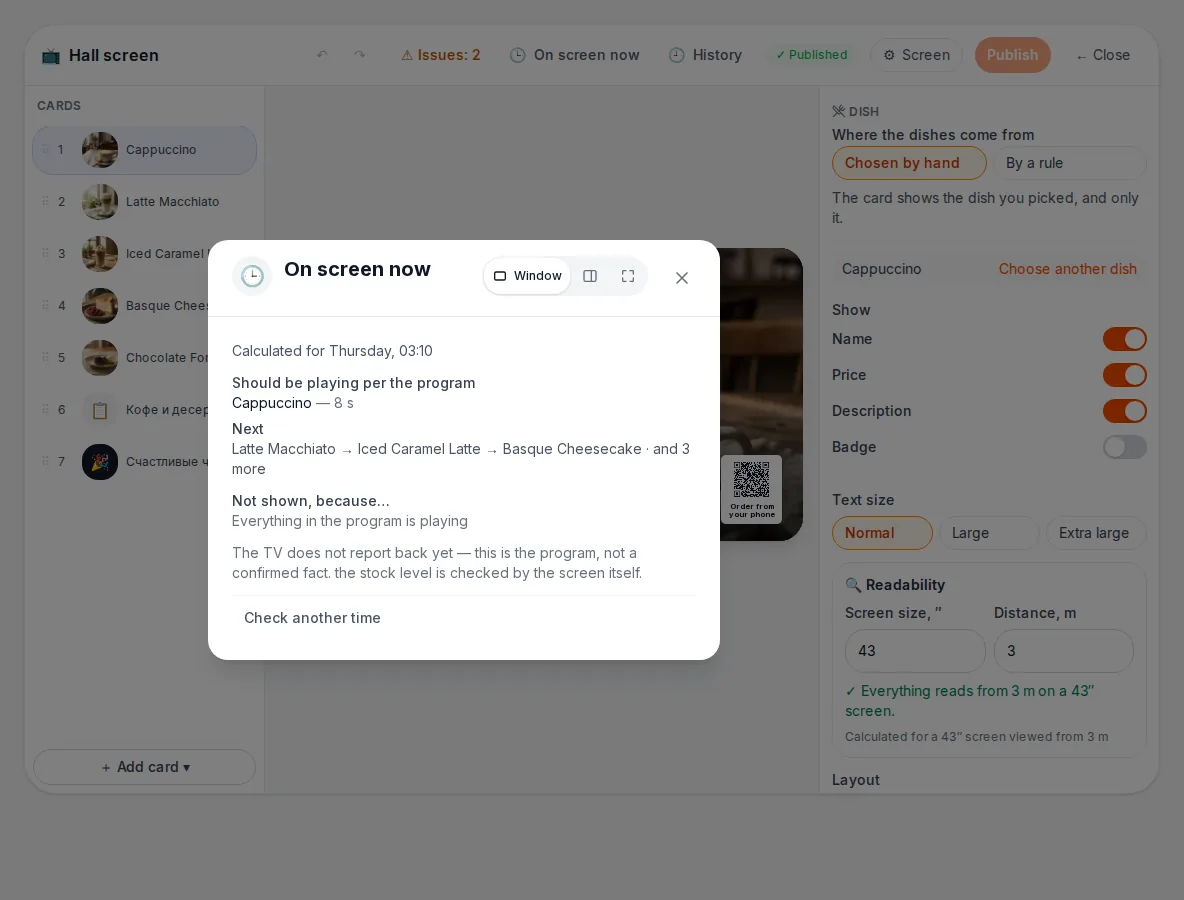The height and width of the screenshot is (900, 1184).
Task: Toggle the Name switch
Action: tap(1124, 339)
